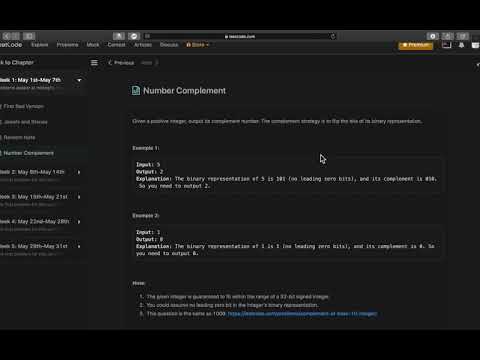Expand the Store dropdown
This screenshot has width=480, height=360.
197,45
